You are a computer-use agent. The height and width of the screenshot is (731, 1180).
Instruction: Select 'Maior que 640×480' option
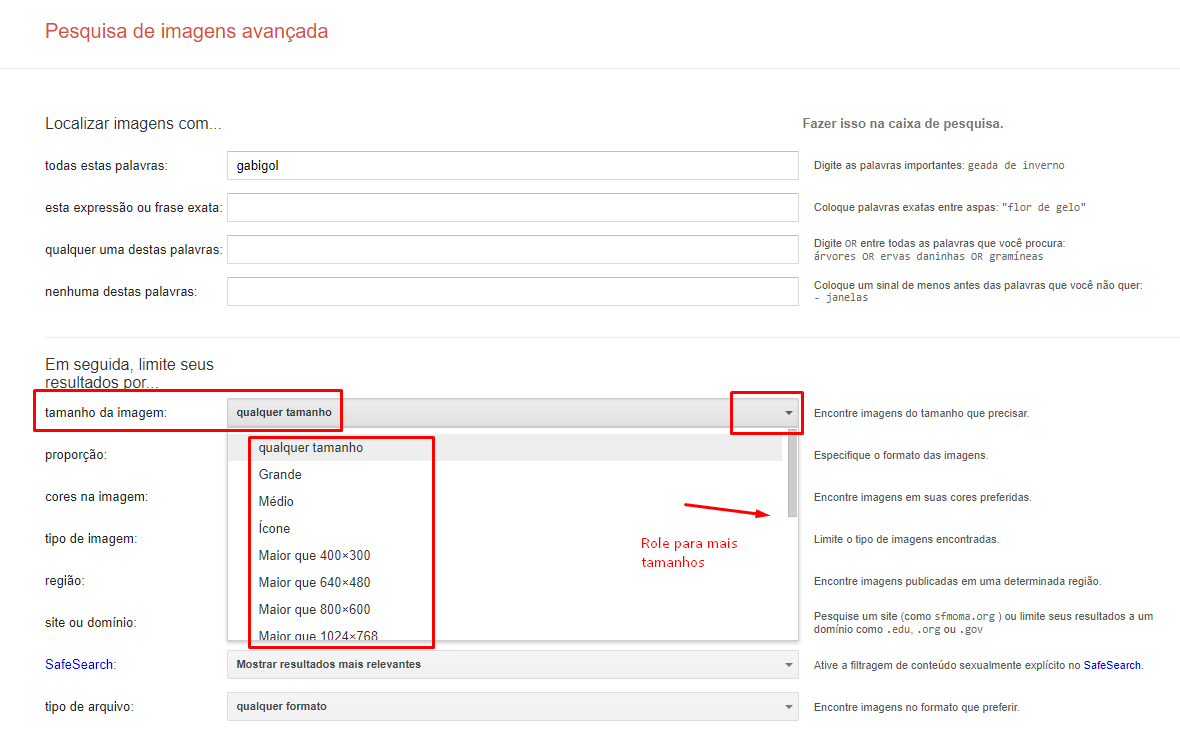tap(505, 583)
